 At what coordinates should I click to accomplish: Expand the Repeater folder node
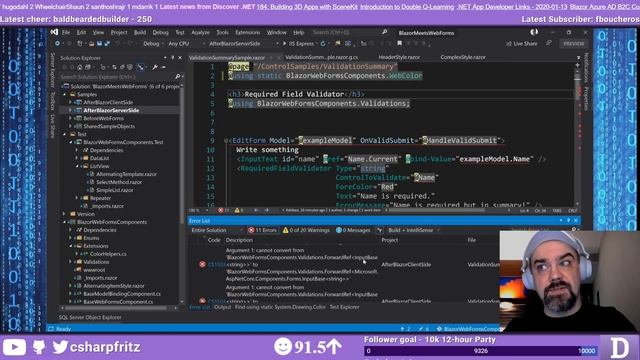tap(77, 198)
